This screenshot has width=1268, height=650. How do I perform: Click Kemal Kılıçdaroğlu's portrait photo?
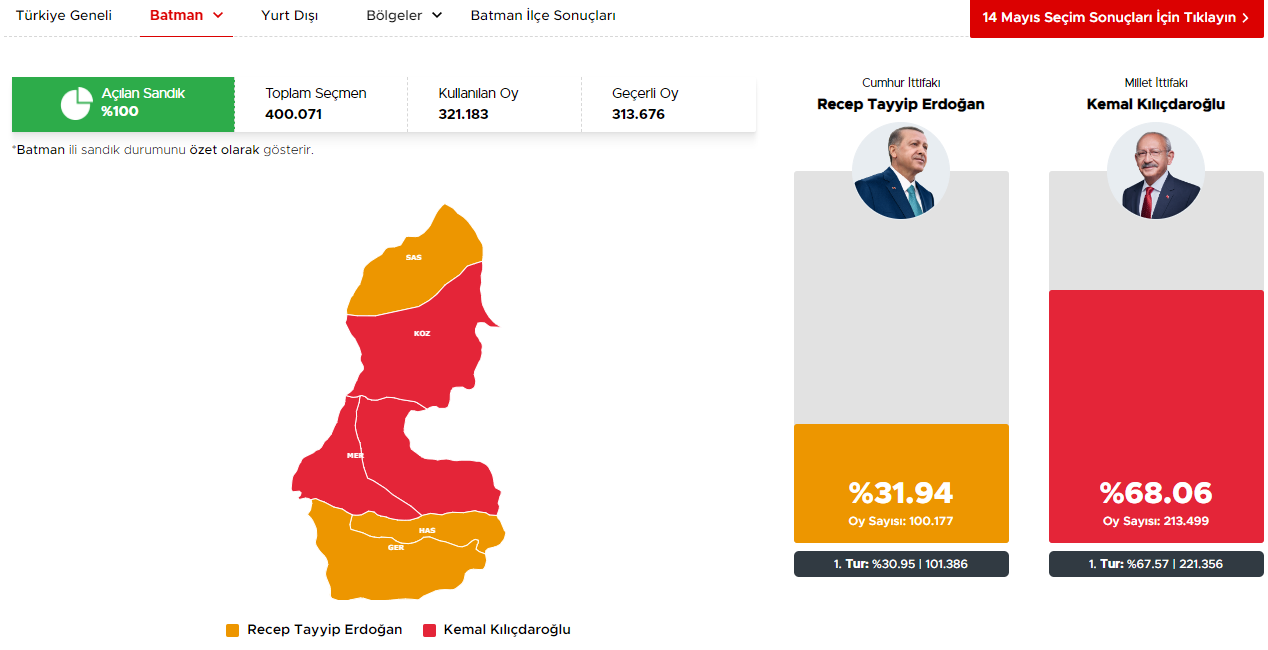coord(1155,171)
